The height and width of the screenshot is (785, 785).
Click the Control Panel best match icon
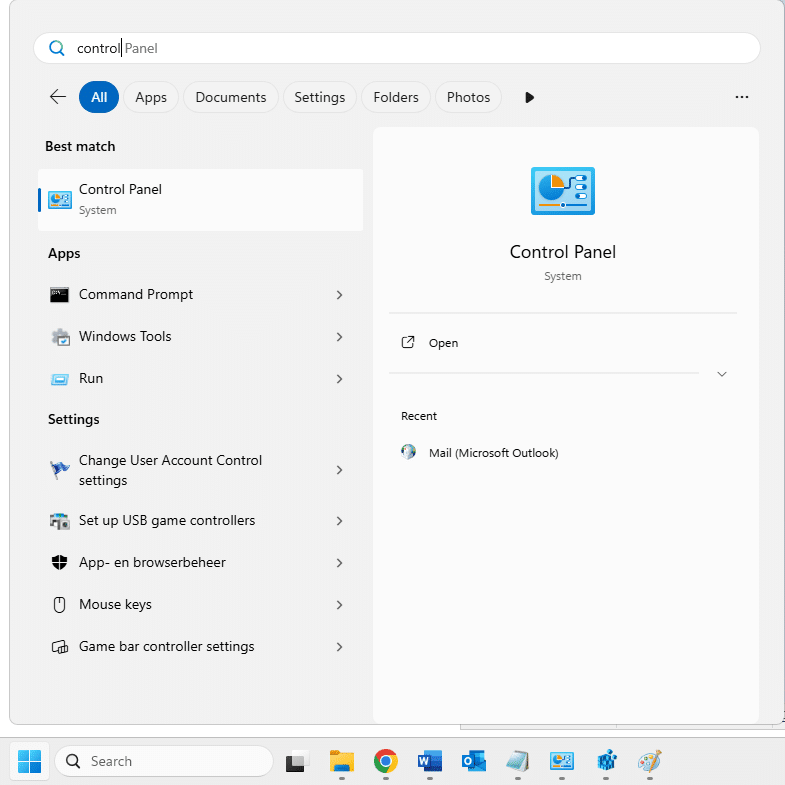pyautogui.click(x=60, y=200)
